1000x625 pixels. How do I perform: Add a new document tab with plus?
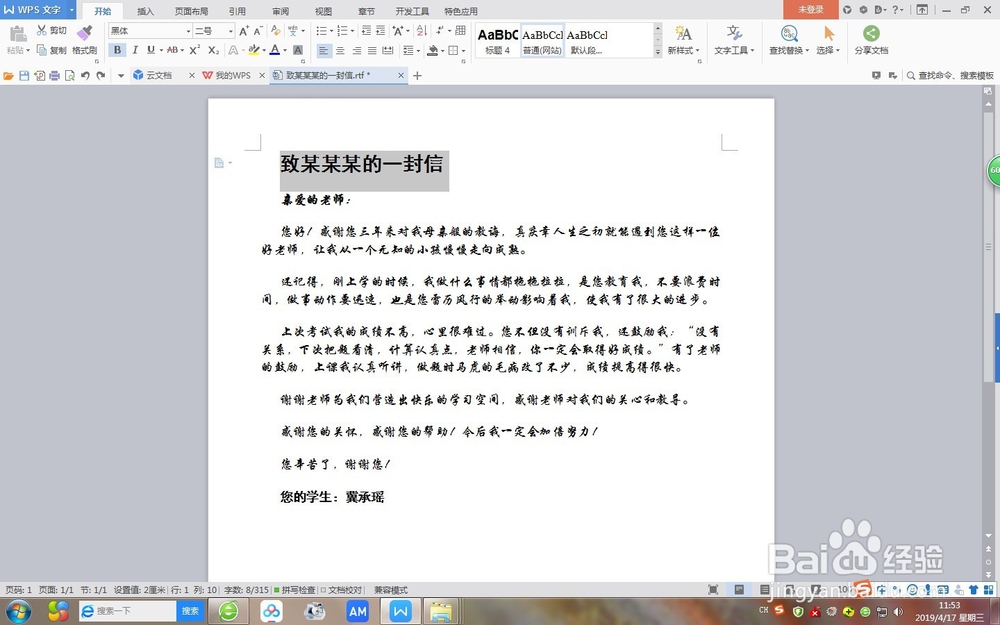pos(417,75)
